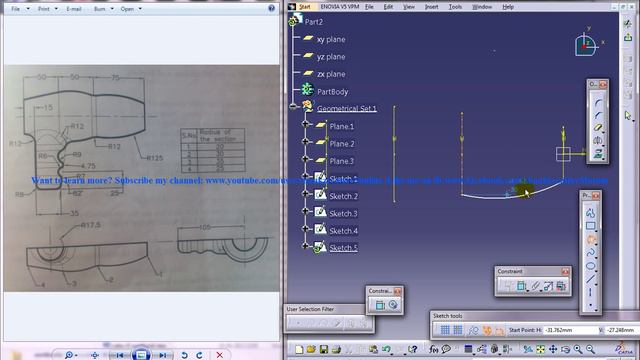This screenshot has height=360, width=640.
Task: Select the Ellipse tool
Action: [590, 266]
